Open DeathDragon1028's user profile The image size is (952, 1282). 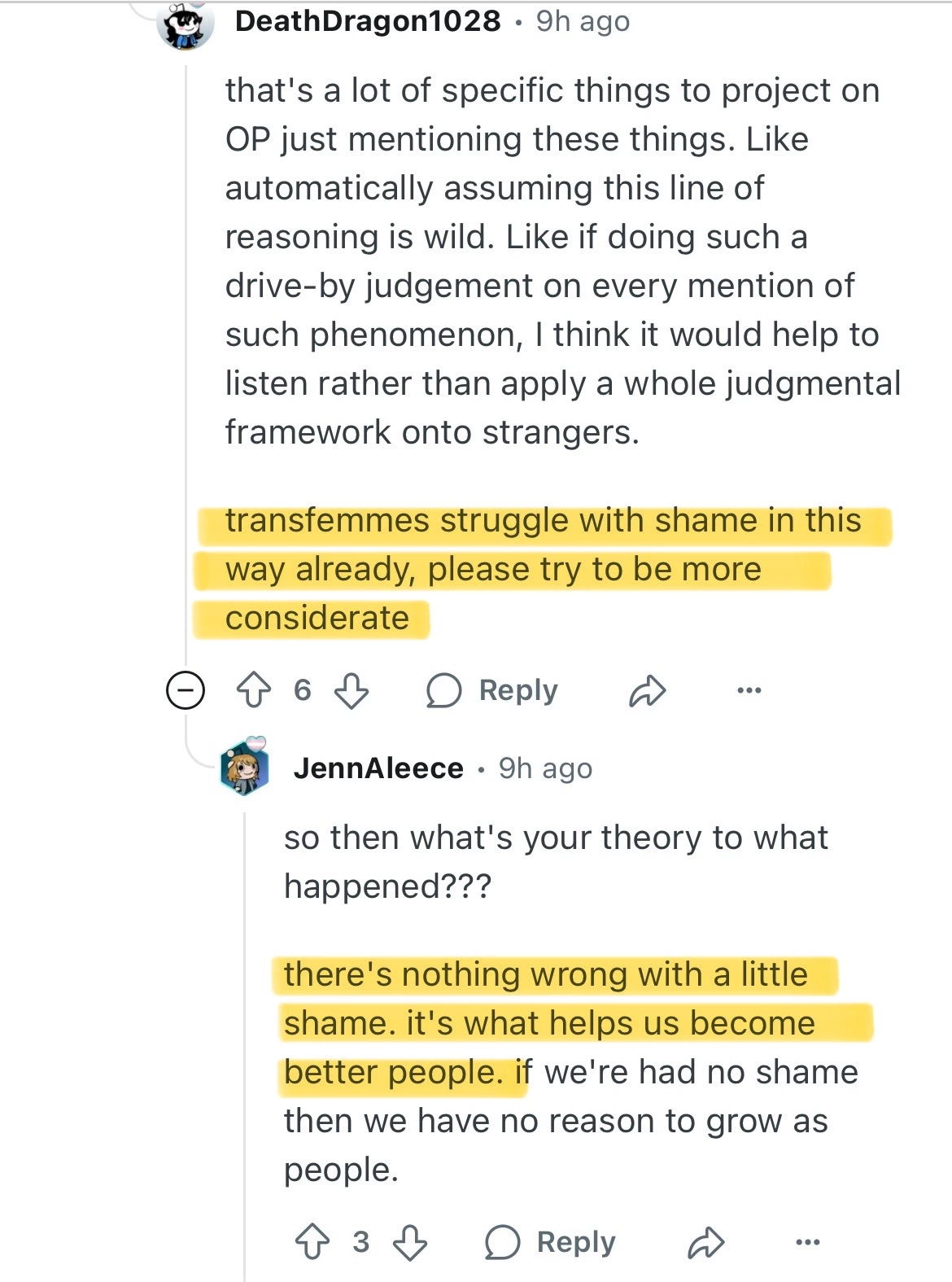(x=368, y=21)
